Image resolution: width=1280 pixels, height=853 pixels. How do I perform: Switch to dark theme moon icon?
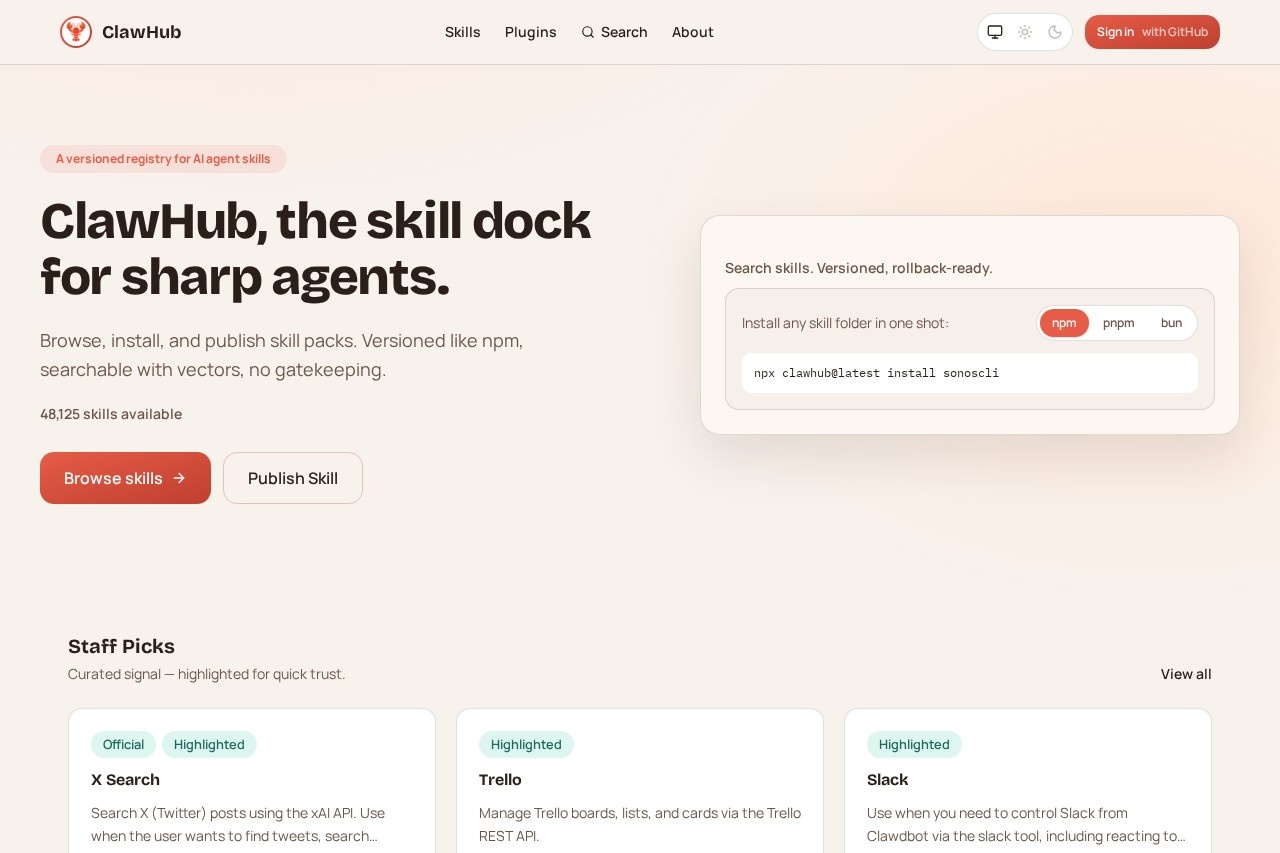(x=1055, y=32)
